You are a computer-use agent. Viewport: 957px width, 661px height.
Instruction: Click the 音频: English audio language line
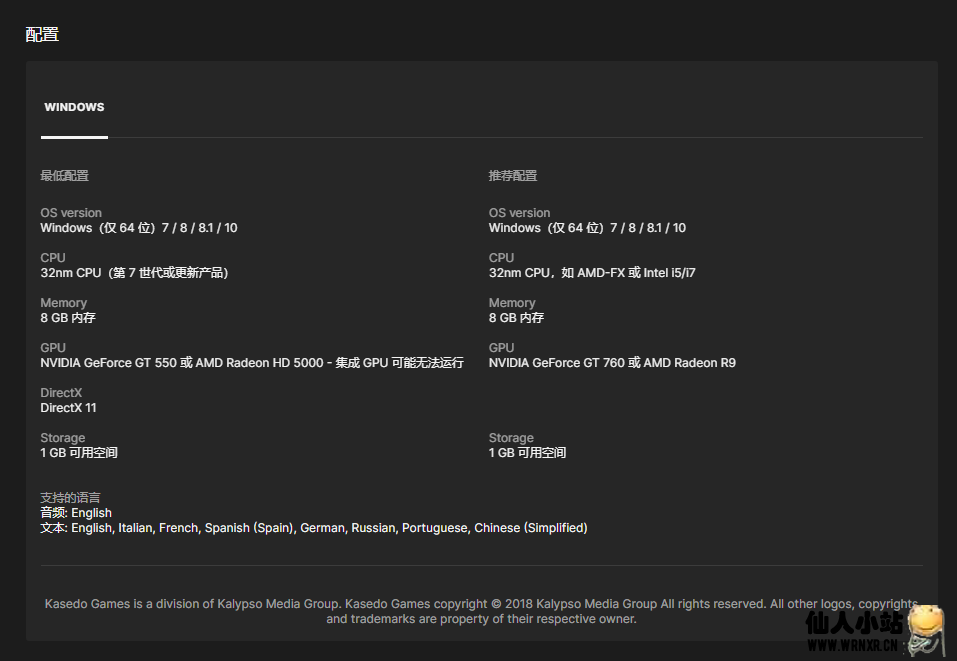point(76,513)
